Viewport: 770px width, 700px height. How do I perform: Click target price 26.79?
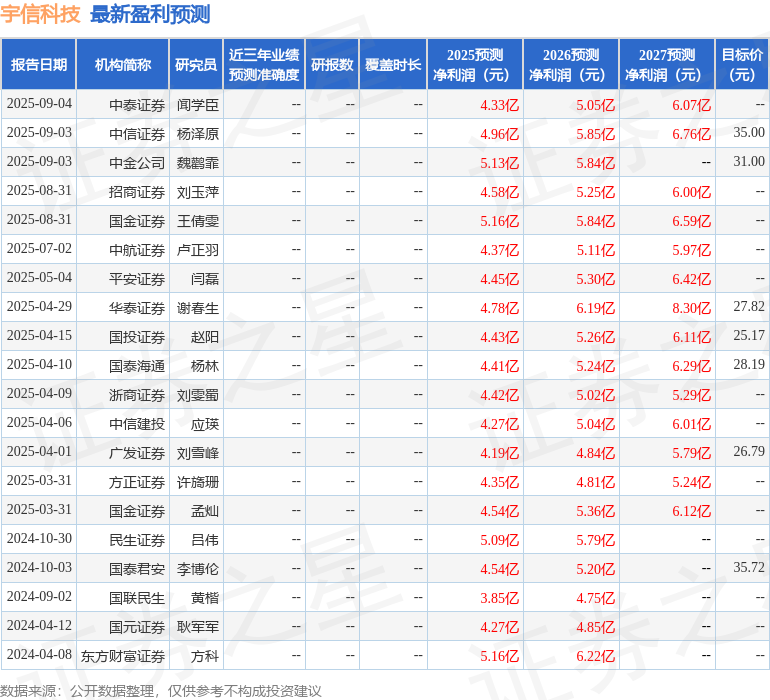(749, 451)
